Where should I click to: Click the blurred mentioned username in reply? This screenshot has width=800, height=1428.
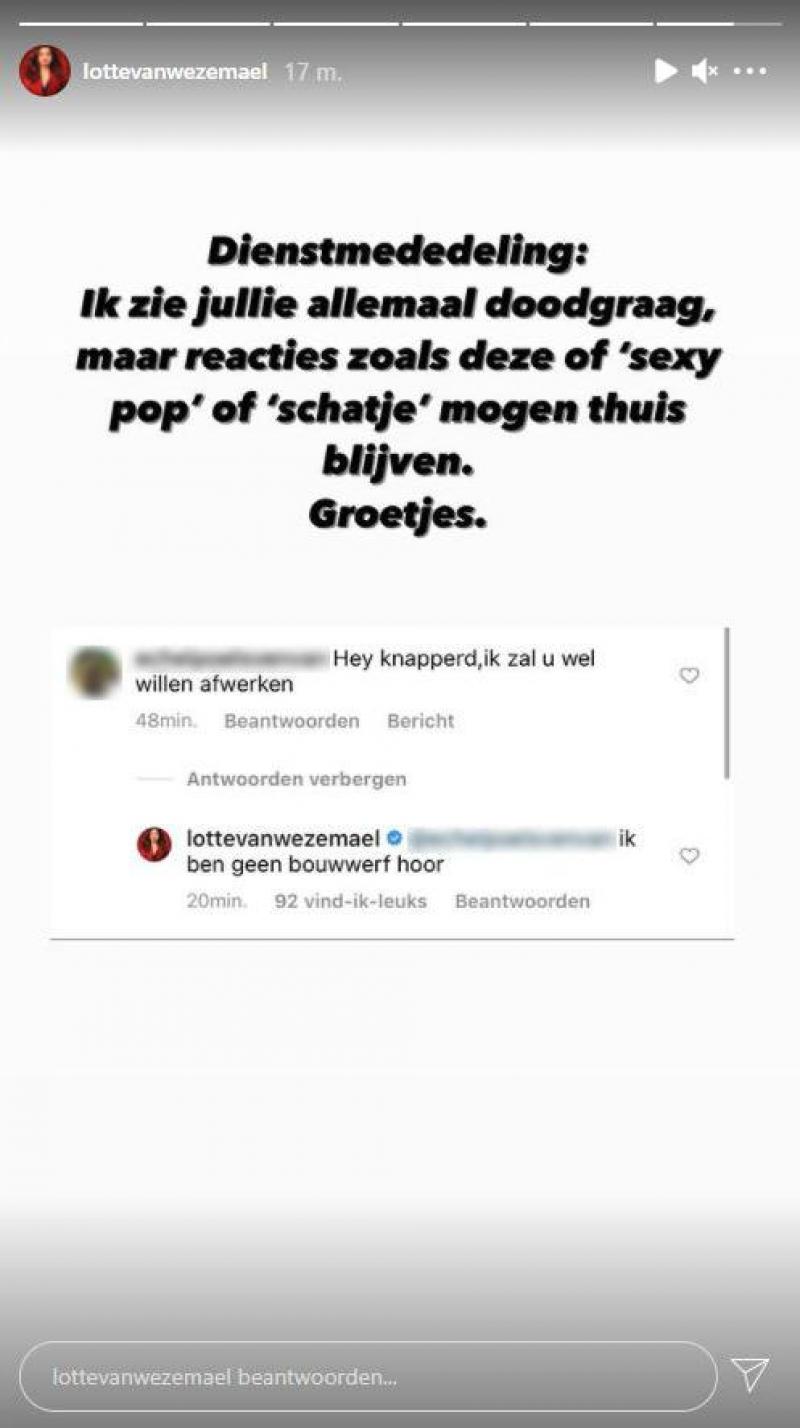(510, 839)
